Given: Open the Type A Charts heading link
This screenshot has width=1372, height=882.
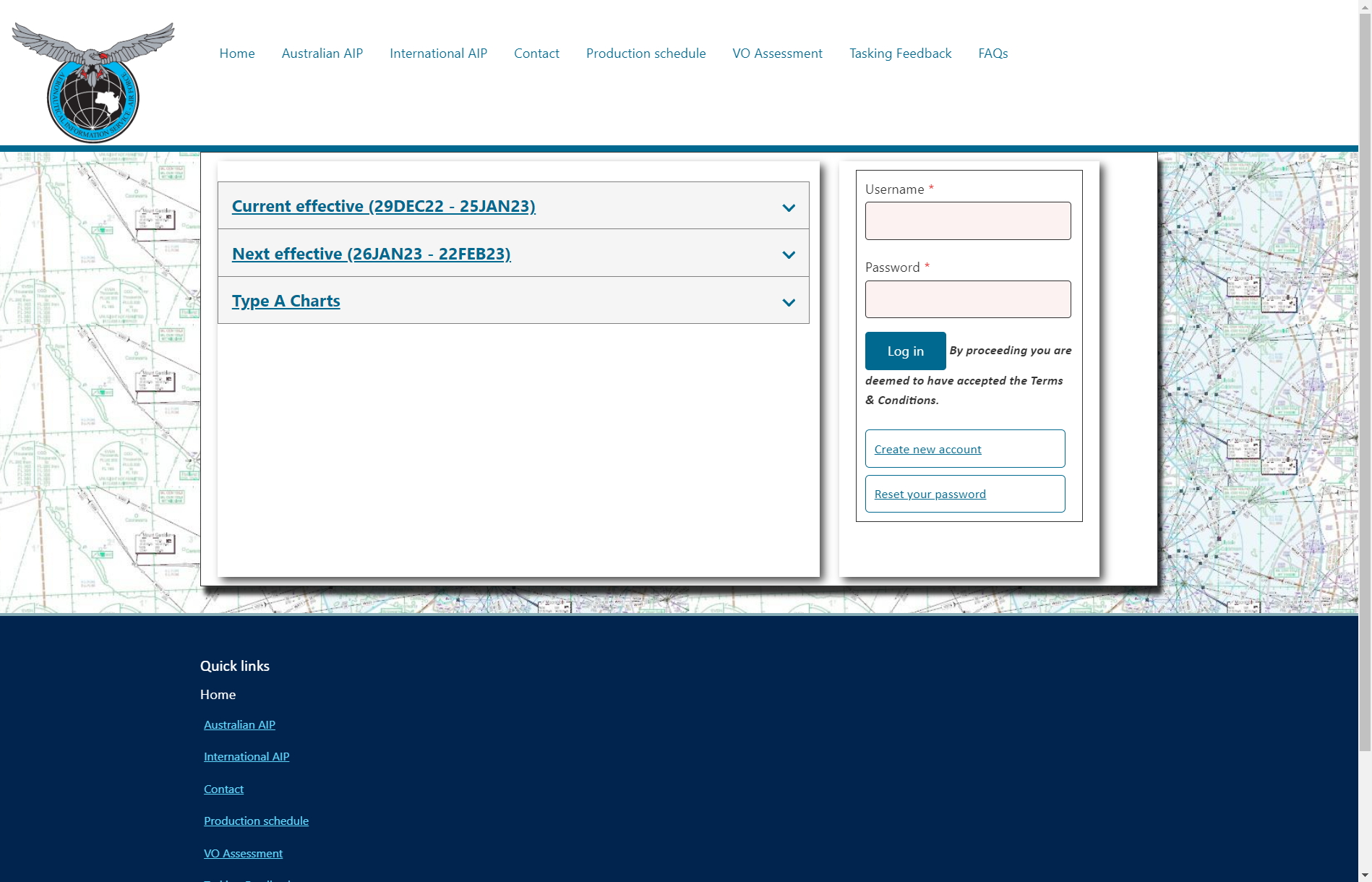Looking at the screenshot, I should point(286,301).
